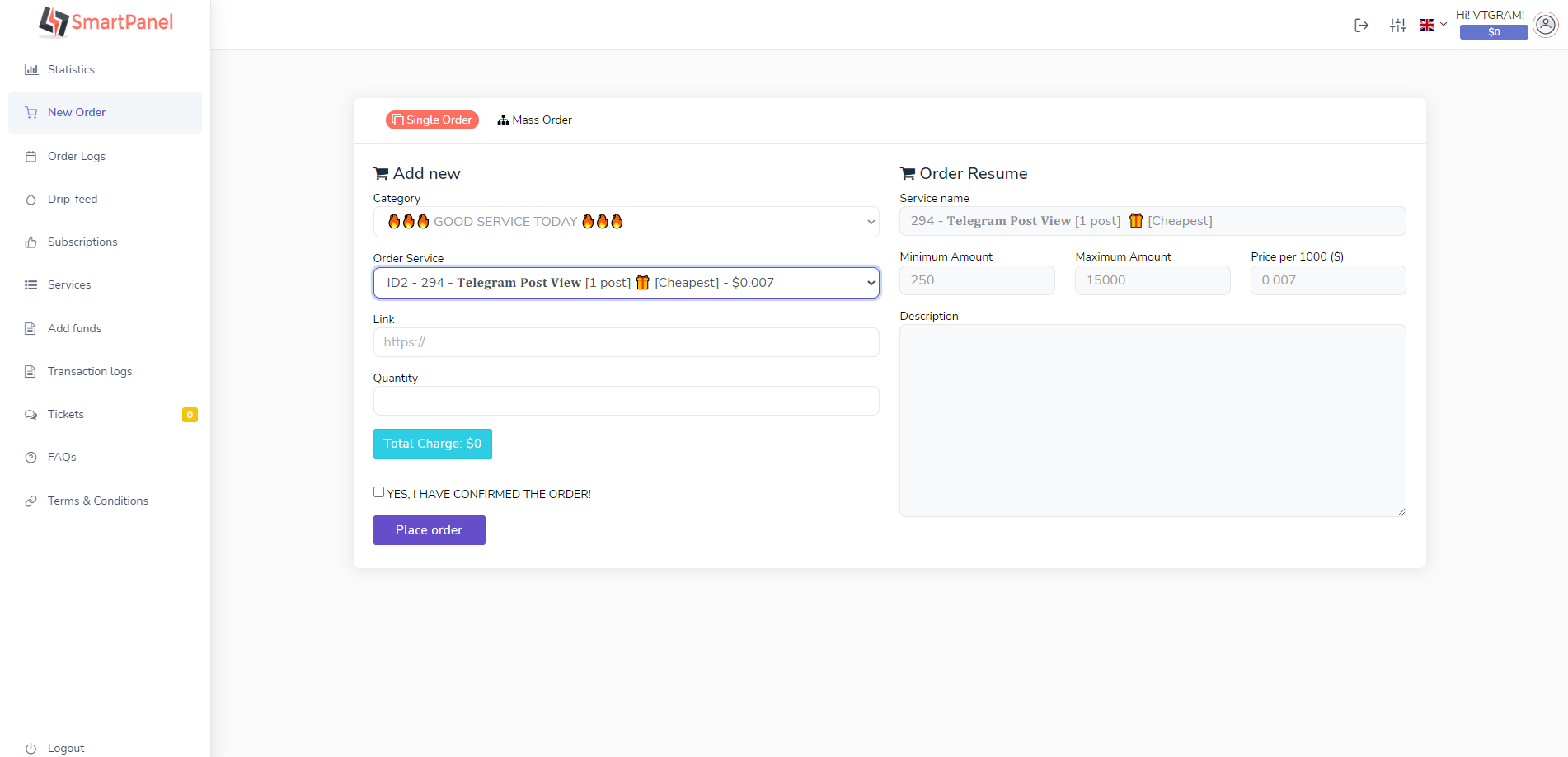Click the Drip-feed droplet icon
The image size is (1568, 757).
pyautogui.click(x=31, y=199)
